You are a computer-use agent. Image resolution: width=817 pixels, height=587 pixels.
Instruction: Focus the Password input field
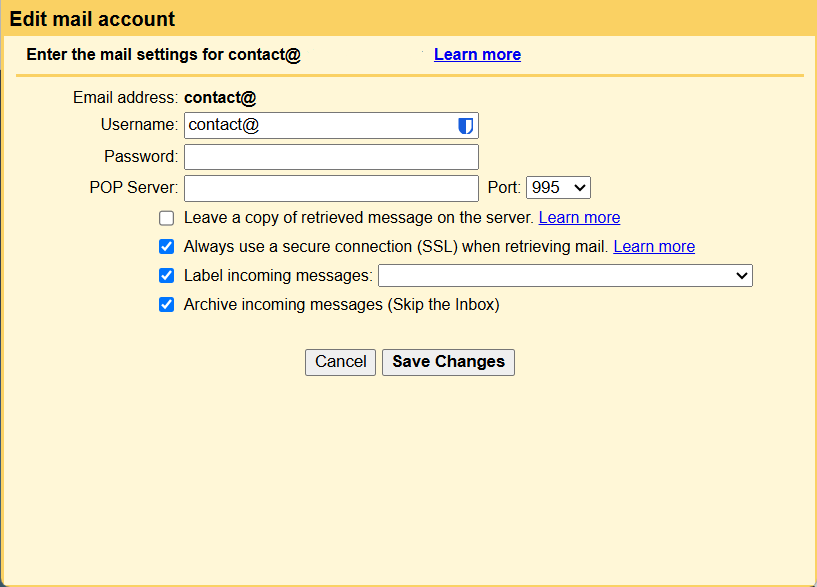click(x=331, y=157)
